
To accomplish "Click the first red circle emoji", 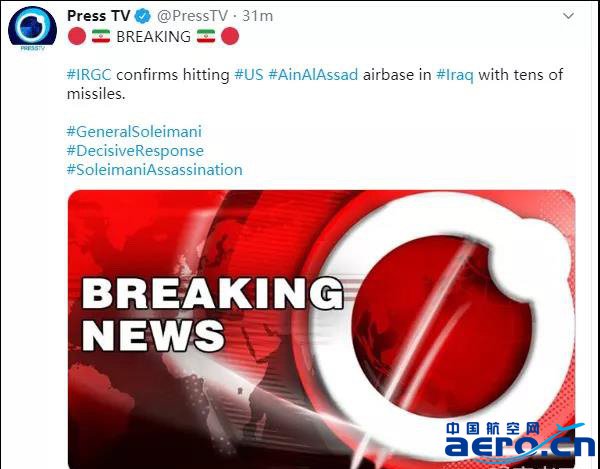I will [x=77, y=36].
